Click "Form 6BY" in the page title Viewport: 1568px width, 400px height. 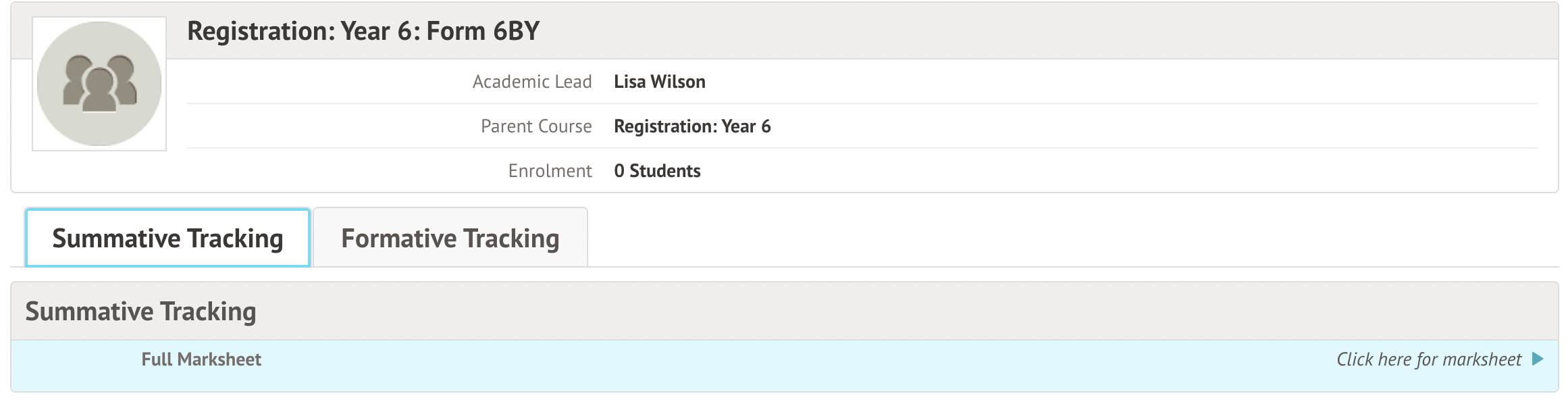[483, 31]
